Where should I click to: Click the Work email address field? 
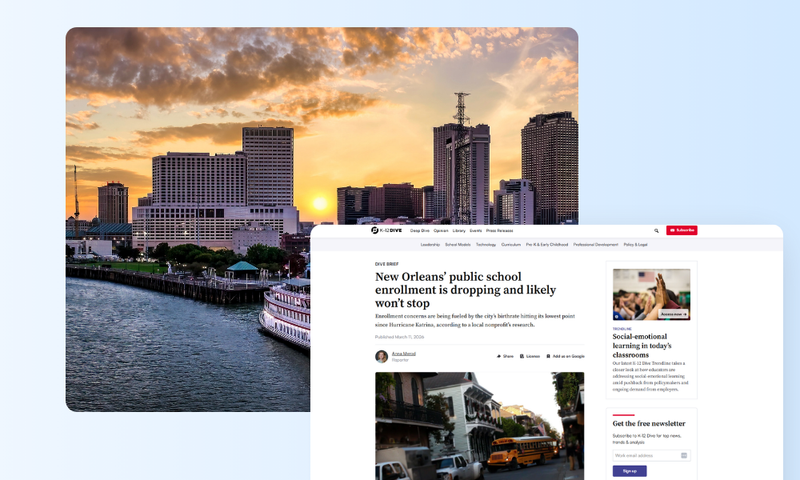coord(651,456)
